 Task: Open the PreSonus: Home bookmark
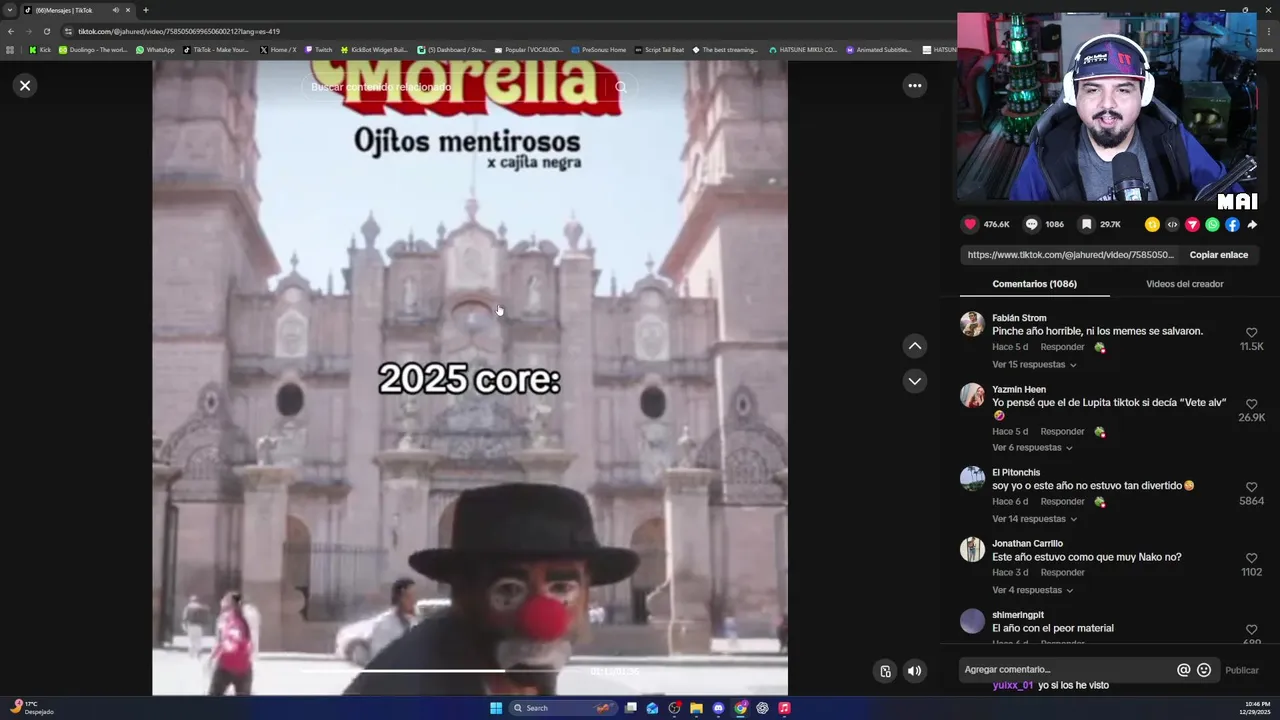click(599, 49)
